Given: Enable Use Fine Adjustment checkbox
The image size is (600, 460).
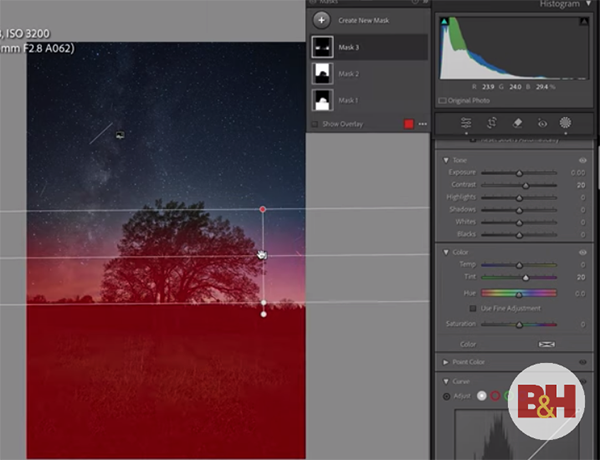Looking at the screenshot, I should point(473,308).
